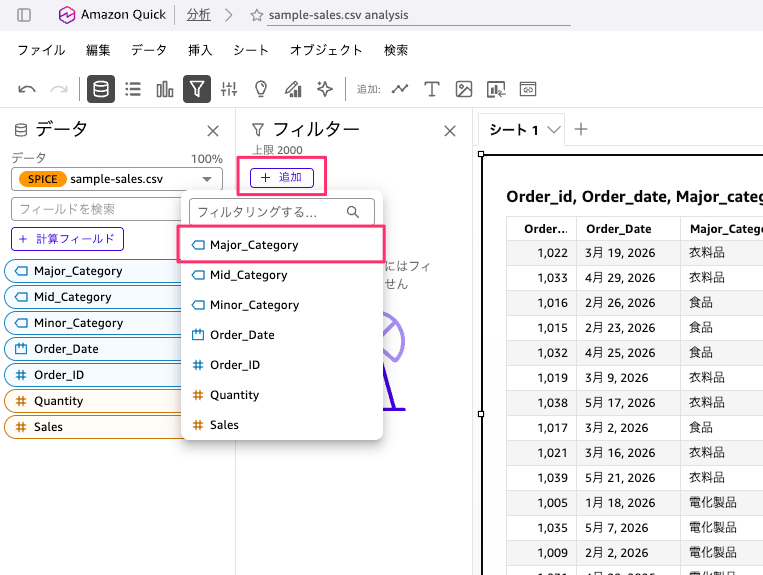Open the bar chart visuals icon
Viewport: 763px width, 575px height.
(165, 89)
